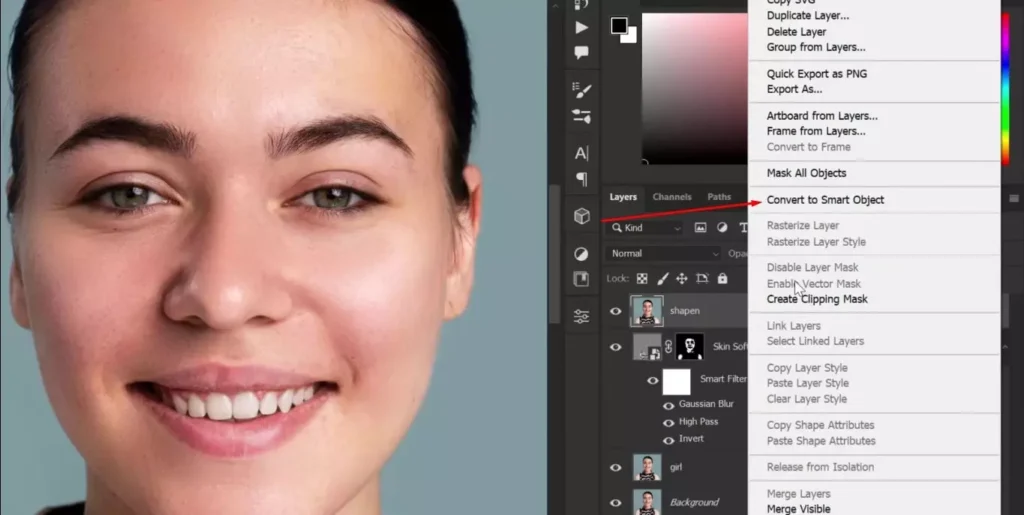Toggle lock all padlock icon
The height and width of the screenshot is (515, 1024).
click(x=722, y=279)
